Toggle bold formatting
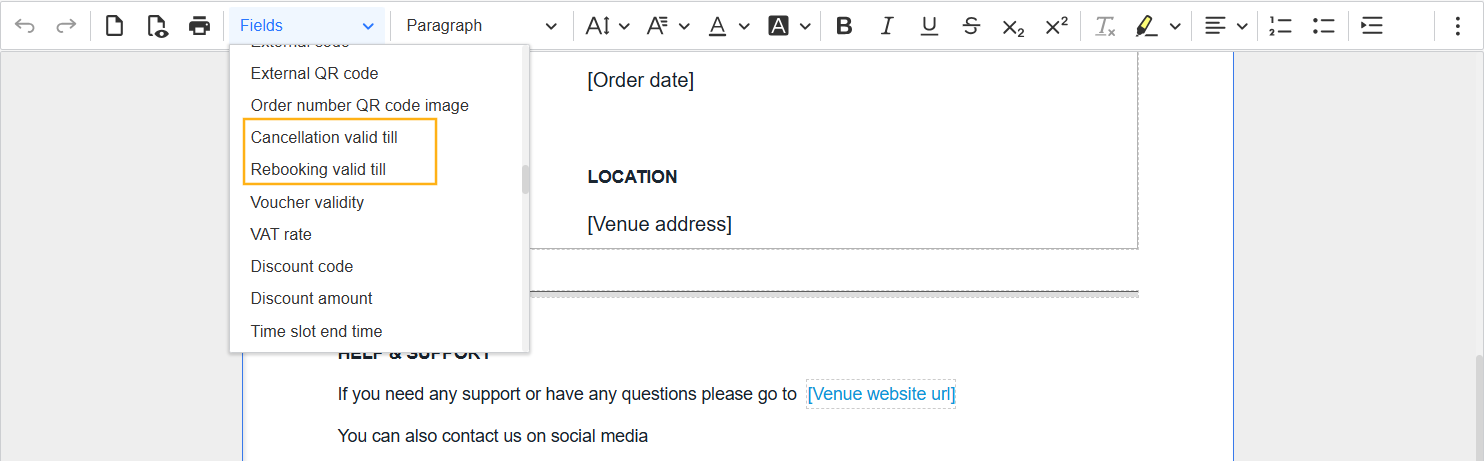The height and width of the screenshot is (461, 1484). 844,26
